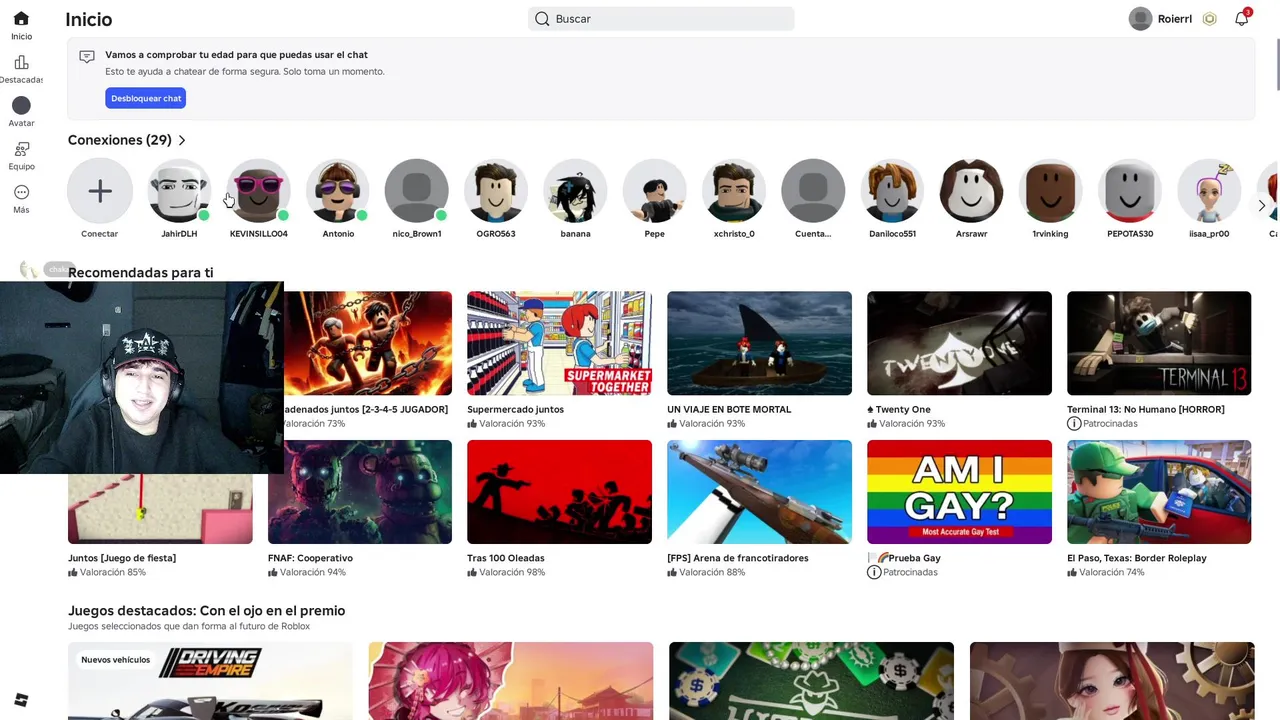The height and width of the screenshot is (720, 1280).
Task: Open the Más three-dots sidebar icon
Action: pyautogui.click(x=21, y=192)
